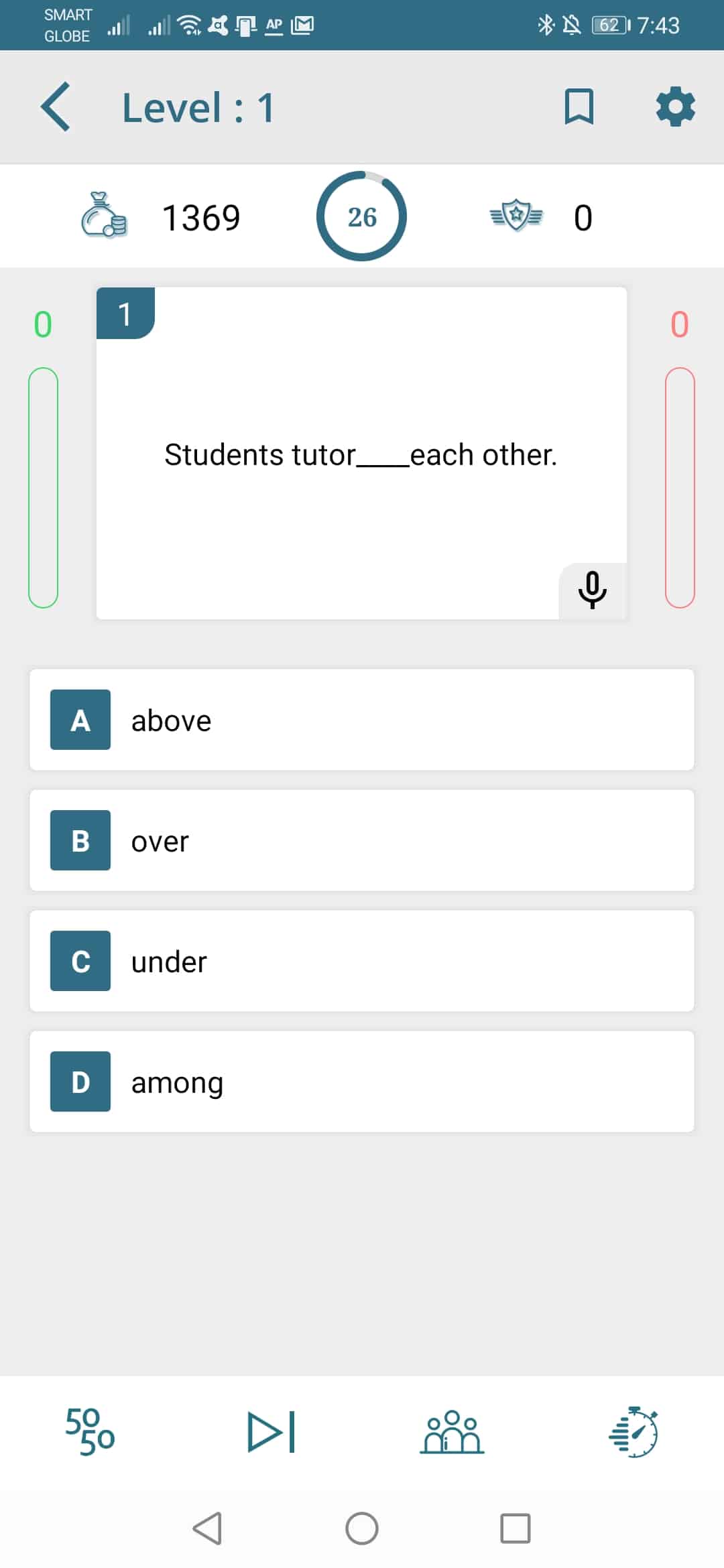The height and width of the screenshot is (1568, 724).
Task: Tap the shield badge score icon
Action: click(x=516, y=215)
